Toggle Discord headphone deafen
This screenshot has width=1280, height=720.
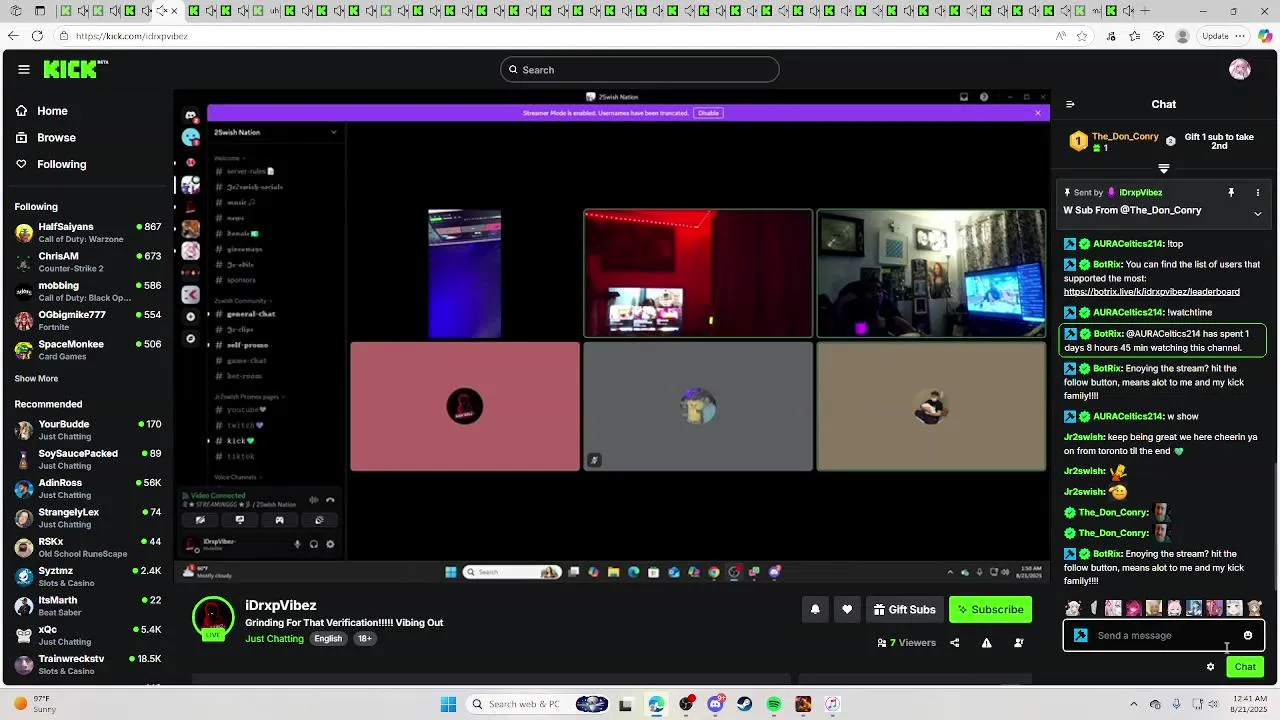tap(314, 544)
